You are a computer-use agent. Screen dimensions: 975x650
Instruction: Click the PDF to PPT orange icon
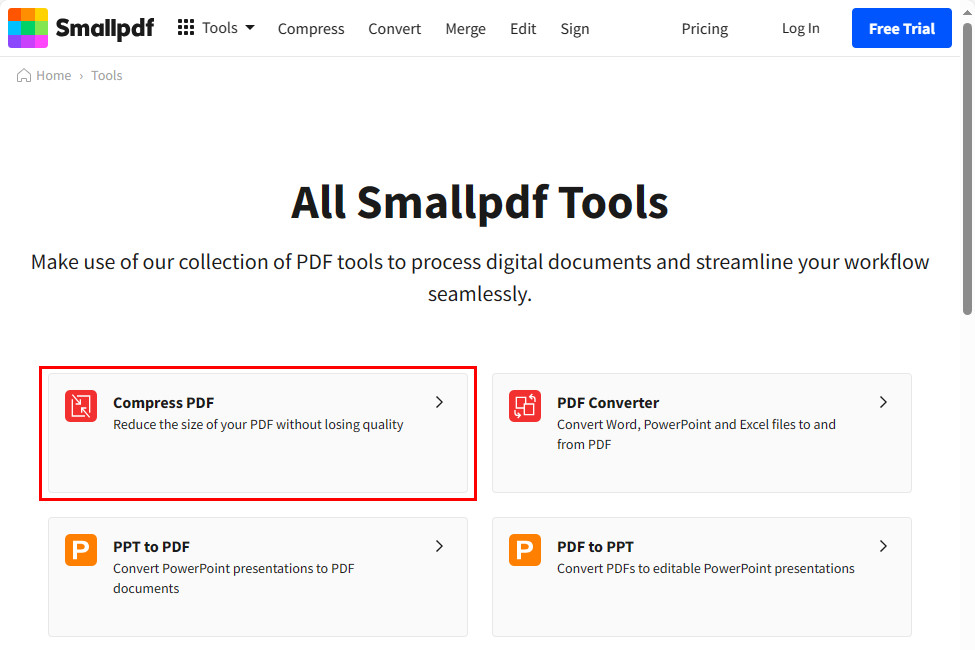(x=525, y=550)
